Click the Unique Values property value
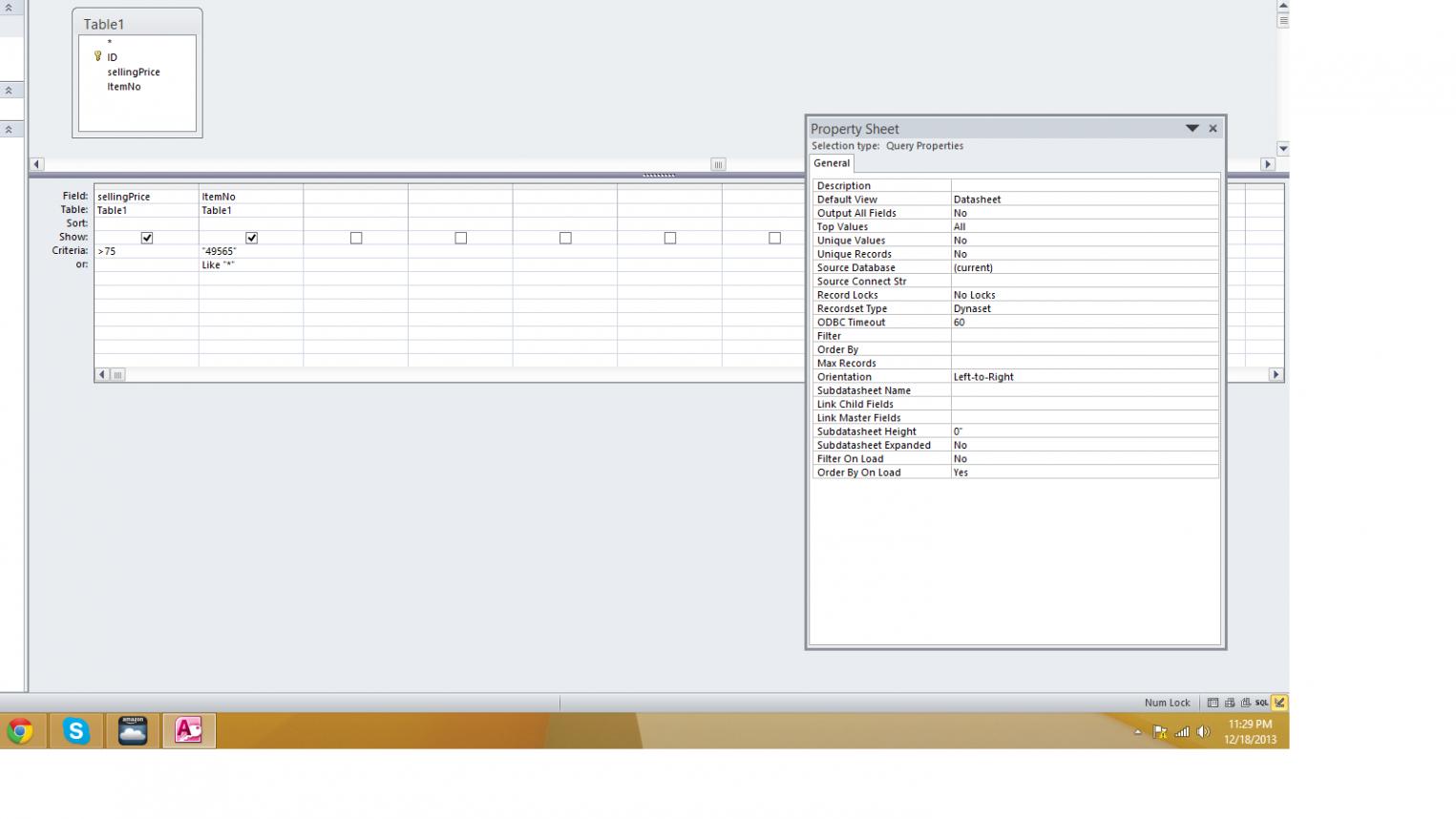This screenshot has height=819, width=1456. tap(1085, 241)
